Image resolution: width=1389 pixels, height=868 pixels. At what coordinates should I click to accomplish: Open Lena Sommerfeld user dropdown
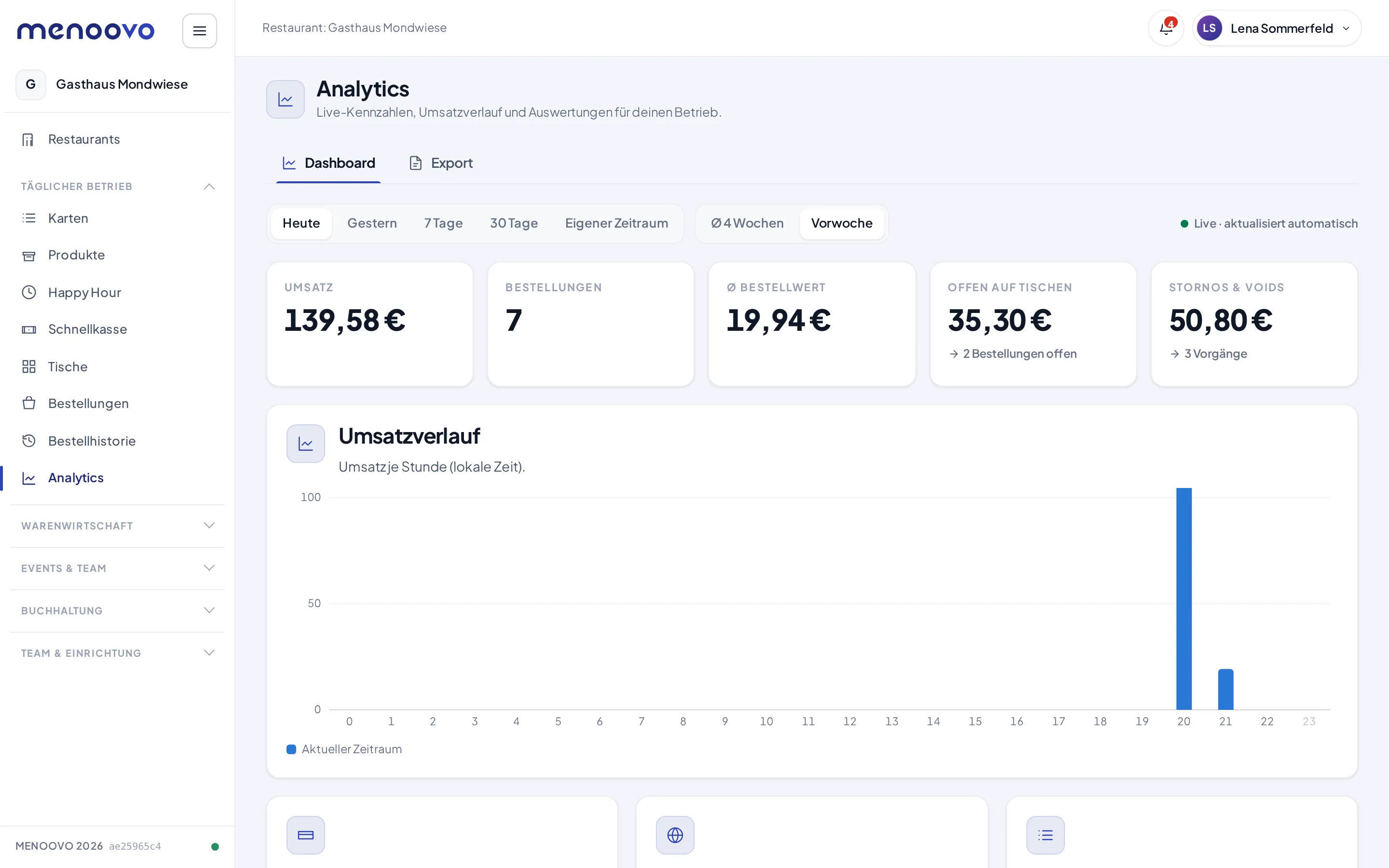click(1277, 28)
